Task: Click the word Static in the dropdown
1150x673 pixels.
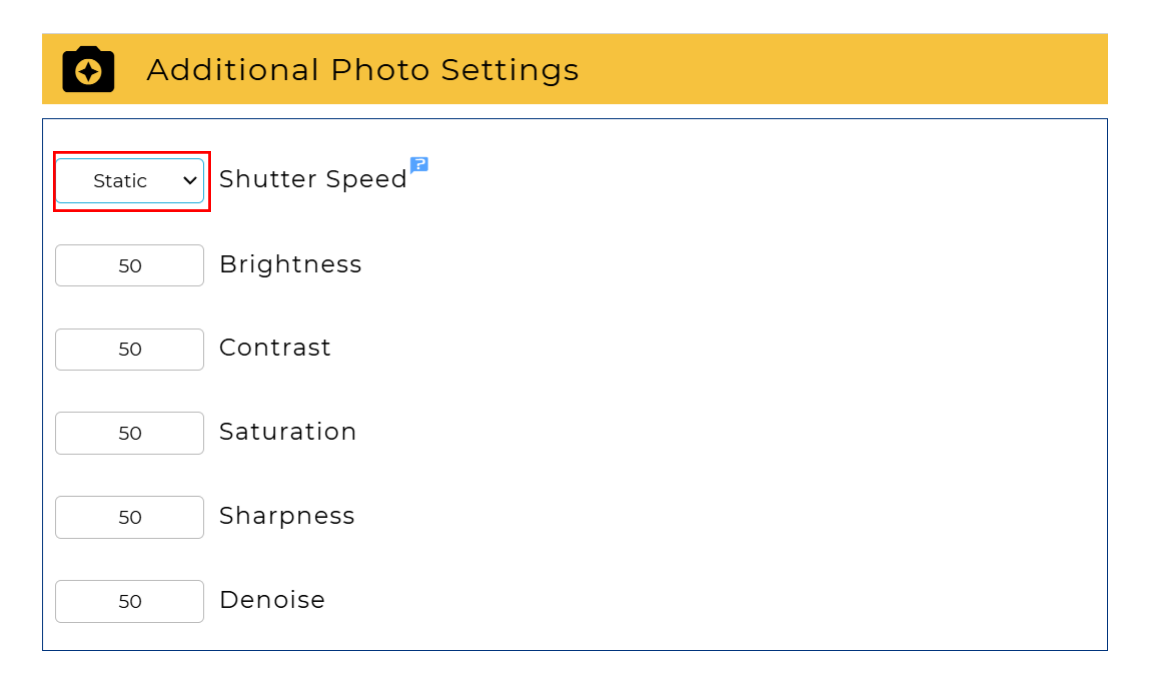Action: [x=120, y=181]
